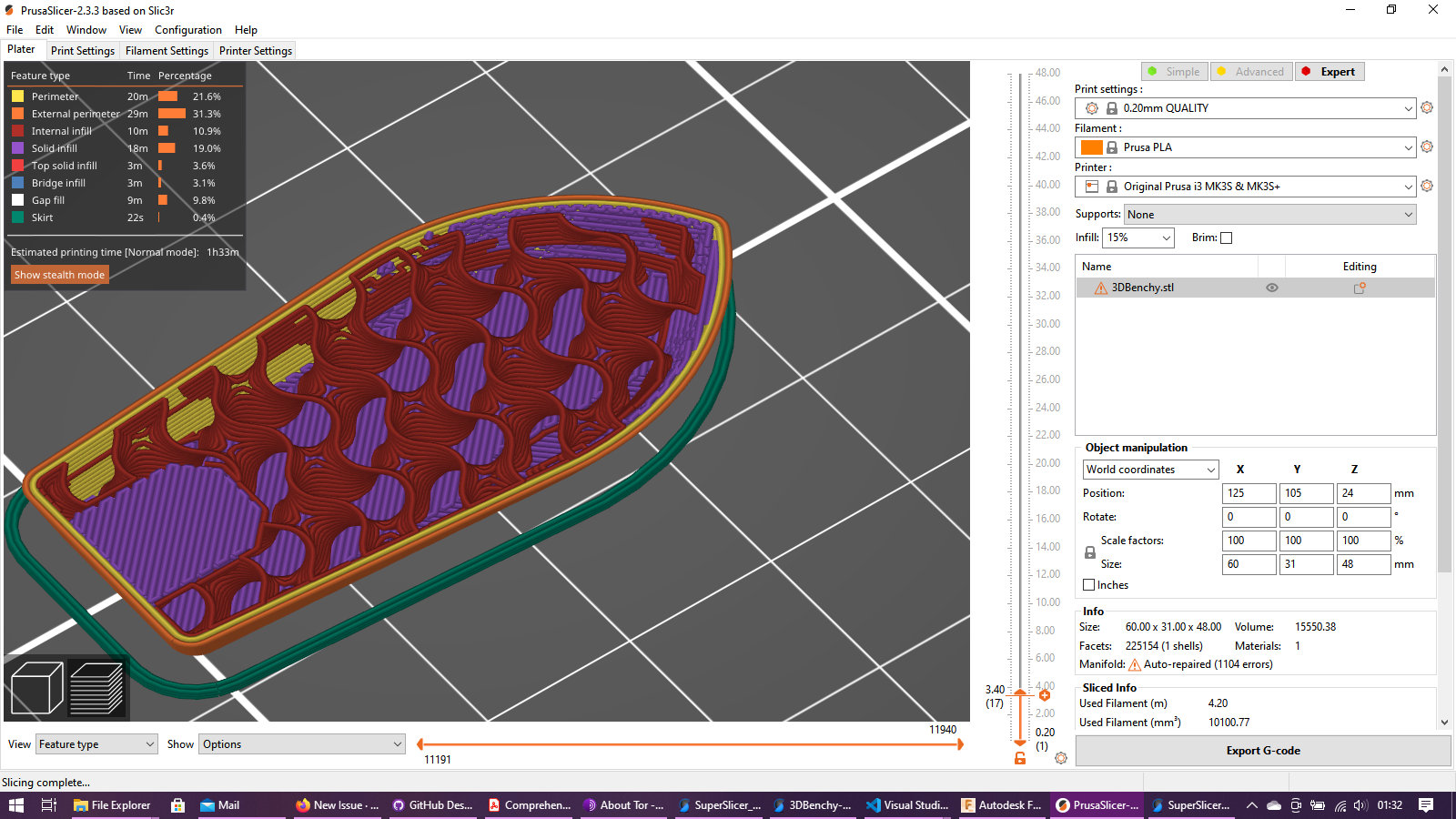
Task: Open View Feature type dropdown
Action: pos(96,744)
